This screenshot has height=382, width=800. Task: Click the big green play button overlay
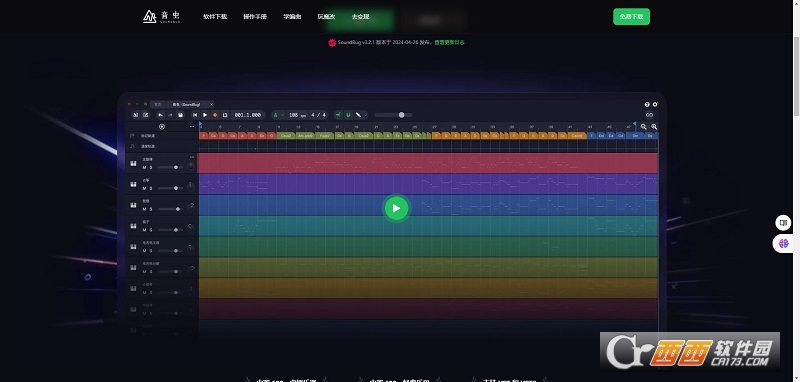point(396,208)
